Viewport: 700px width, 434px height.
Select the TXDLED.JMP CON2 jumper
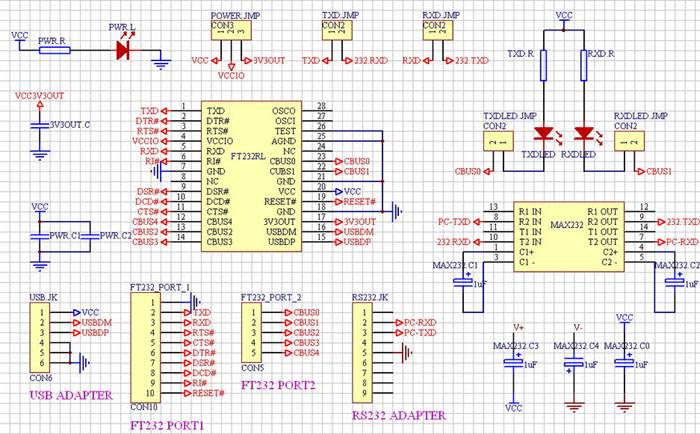click(498, 141)
